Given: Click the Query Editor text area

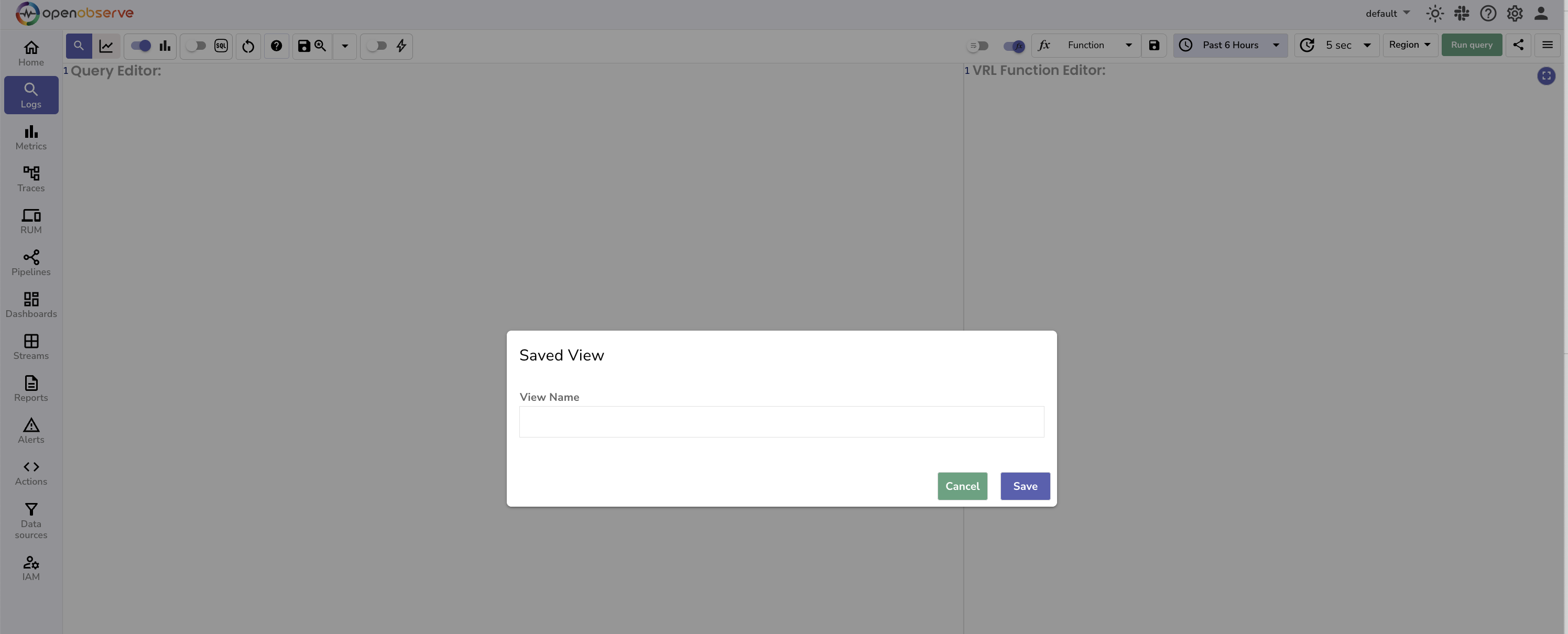Looking at the screenshot, I should click(513, 348).
